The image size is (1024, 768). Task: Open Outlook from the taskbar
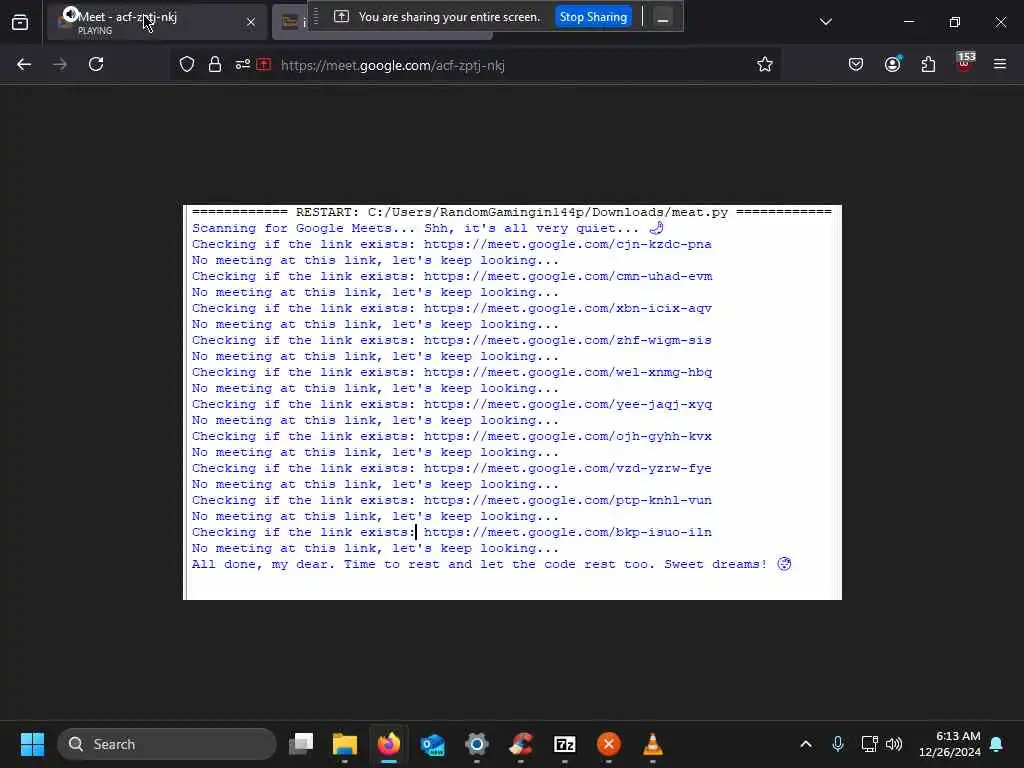(433, 744)
